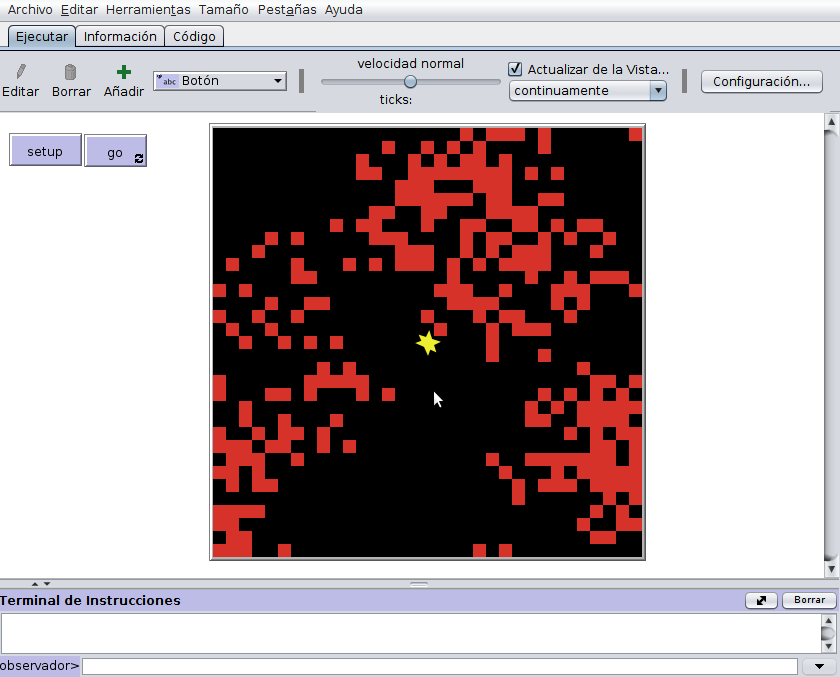
Task: Click the Borrar trash can icon
Action: tap(70, 72)
